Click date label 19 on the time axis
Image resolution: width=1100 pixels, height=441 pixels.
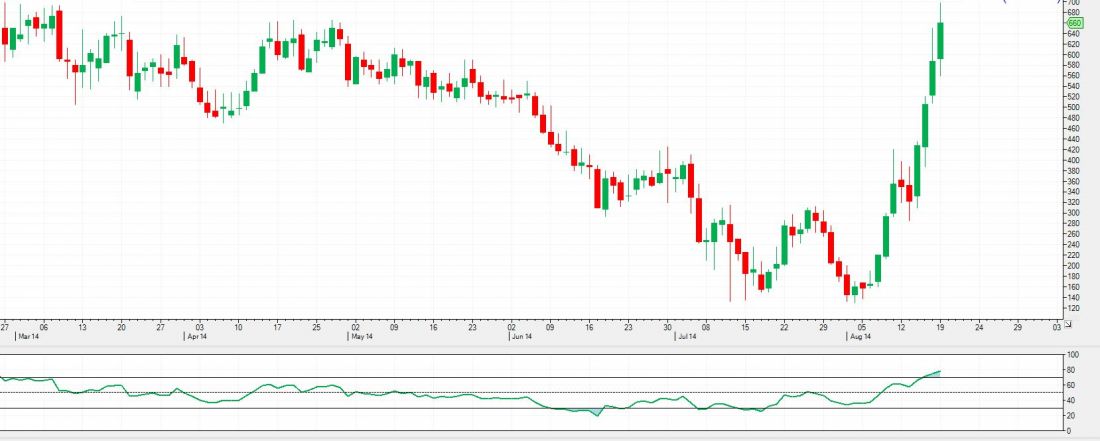940,326
